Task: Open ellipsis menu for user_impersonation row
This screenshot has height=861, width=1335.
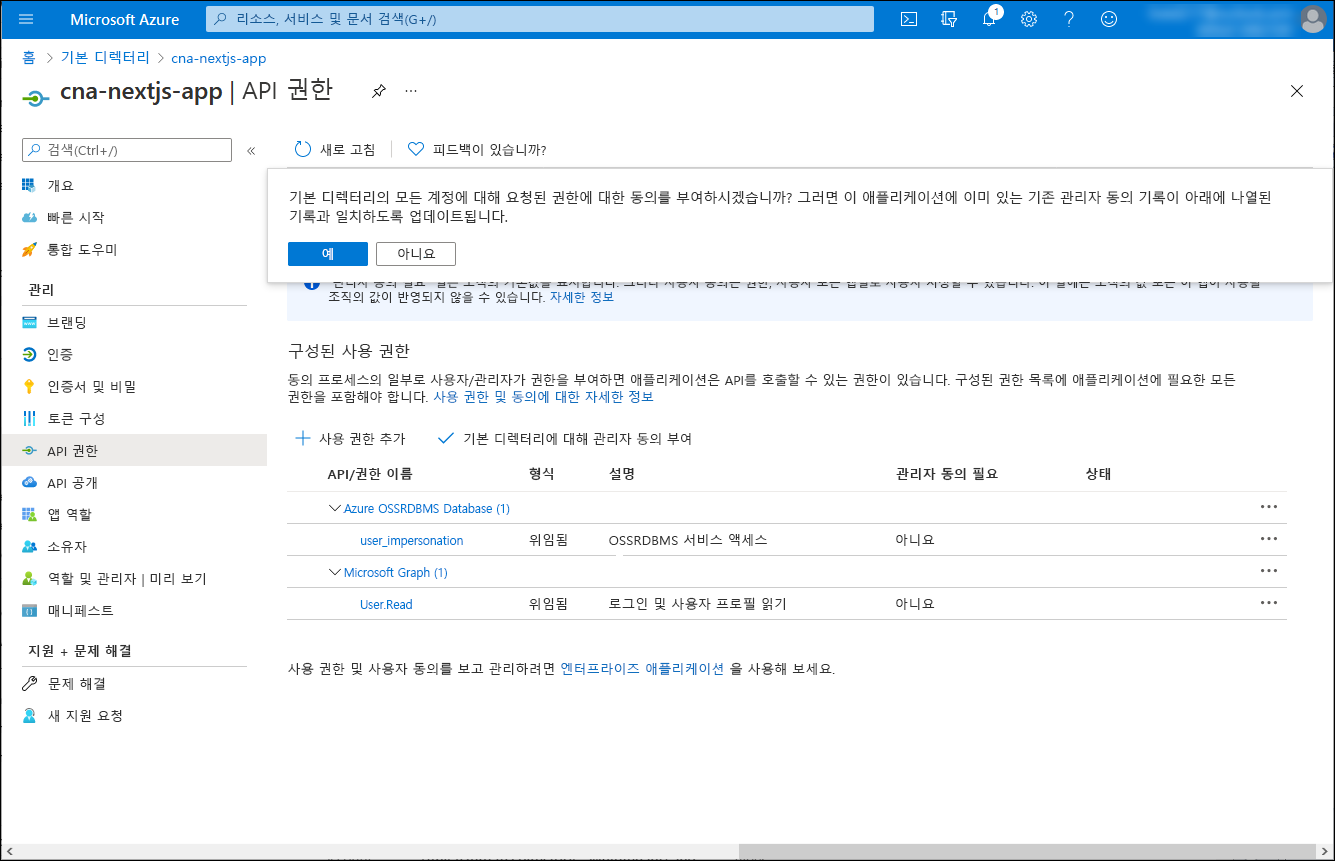Action: tap(1269, 539)
